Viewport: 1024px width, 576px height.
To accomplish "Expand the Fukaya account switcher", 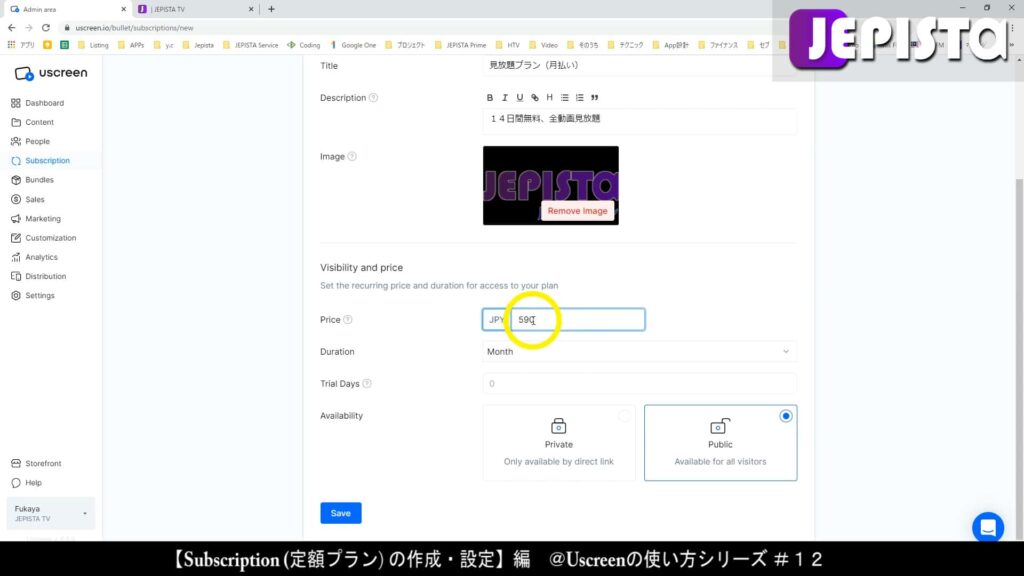I will click(x=50, y=513).
